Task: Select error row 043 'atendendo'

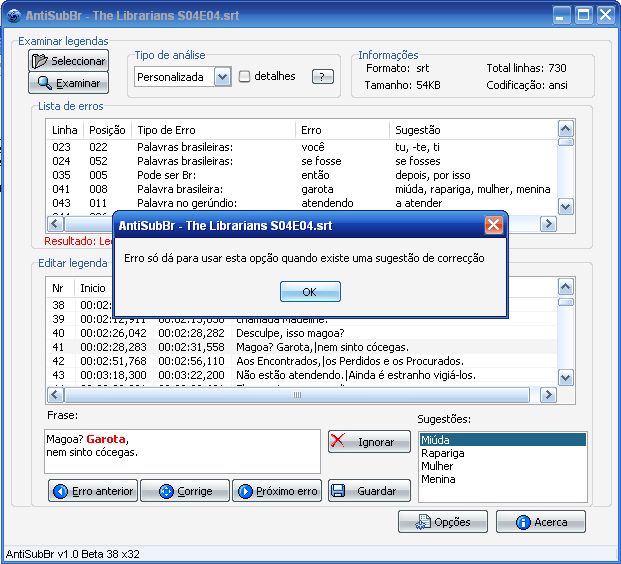Action: 301,203
